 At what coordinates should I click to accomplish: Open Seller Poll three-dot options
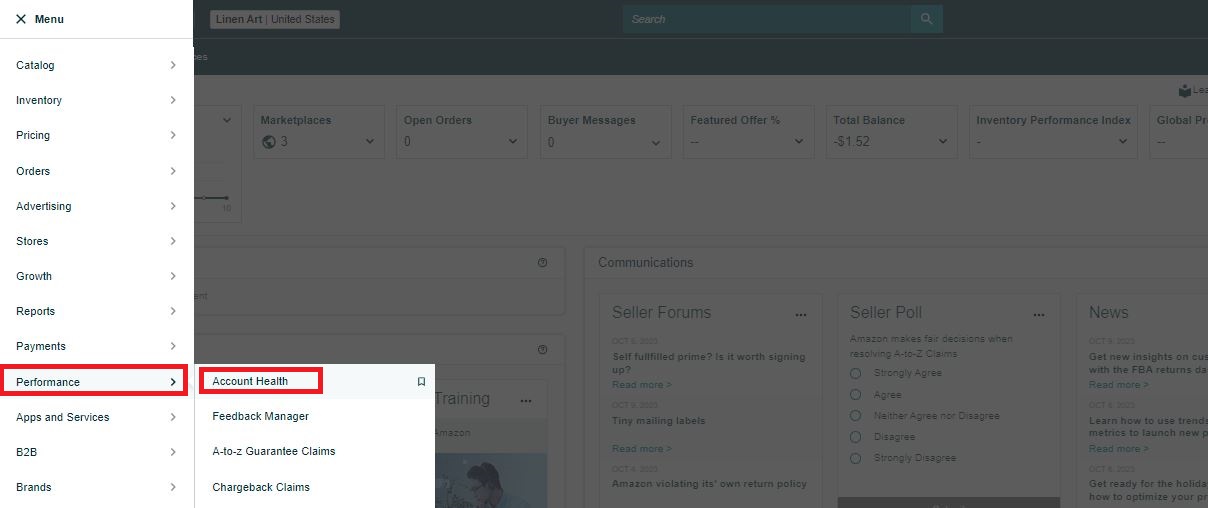[1039, 314]
